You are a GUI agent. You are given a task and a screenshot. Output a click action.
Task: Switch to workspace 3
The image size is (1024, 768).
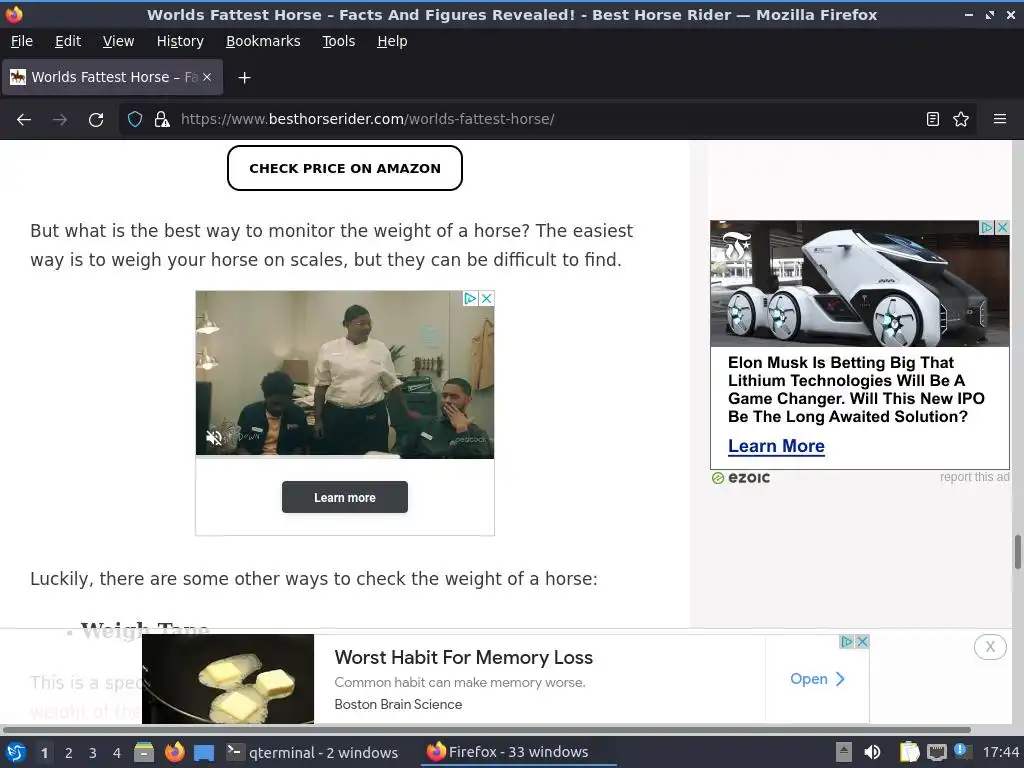(x=93, y=753)
